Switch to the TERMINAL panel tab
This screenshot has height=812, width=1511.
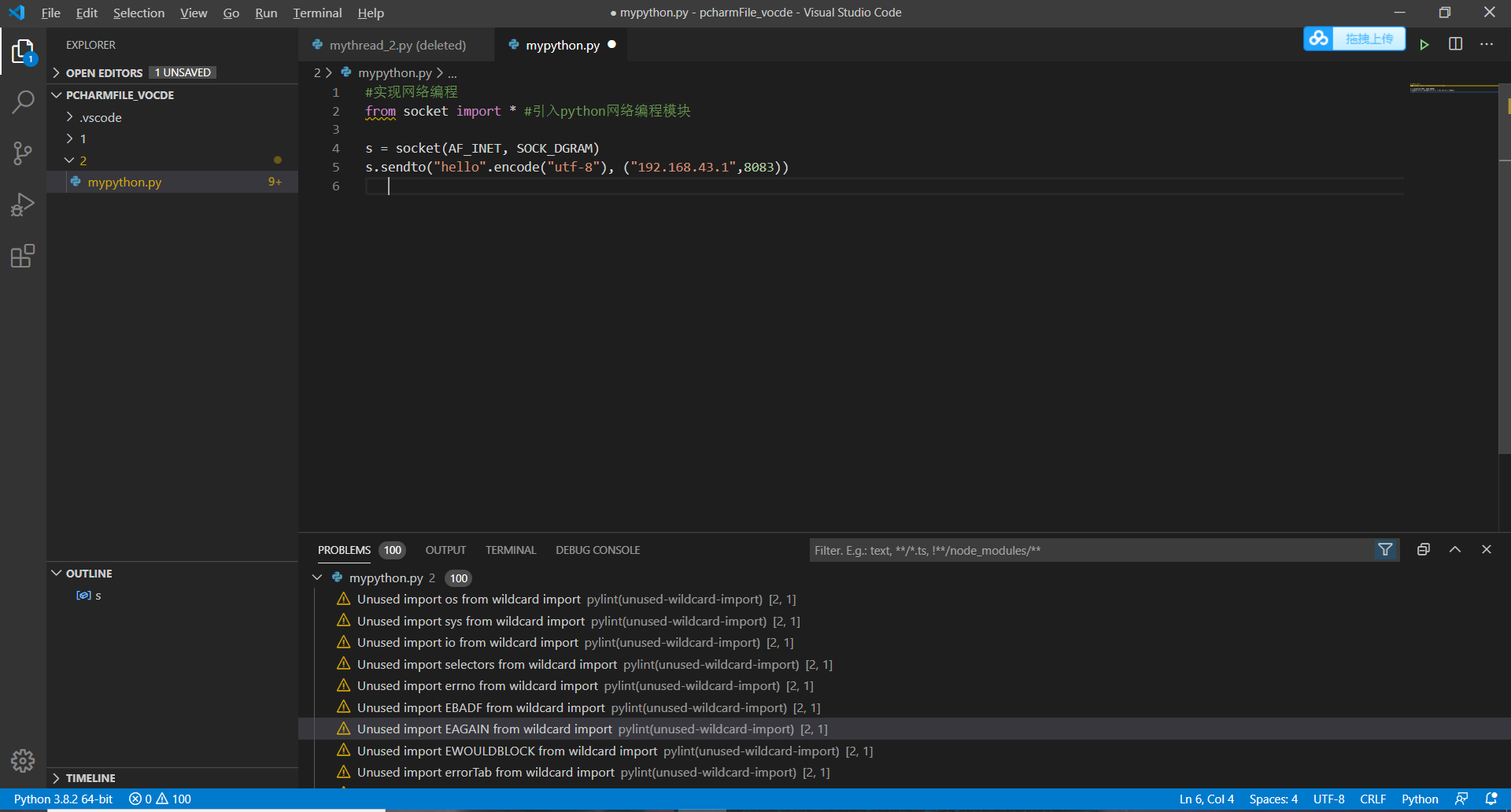pyautogui.click(x=511, y=550)
